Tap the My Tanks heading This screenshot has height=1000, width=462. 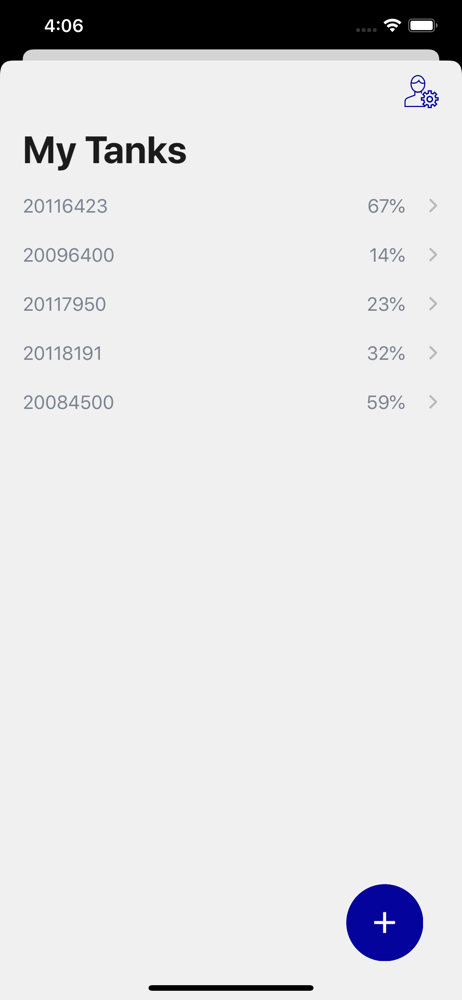click(x=105, y=151)
